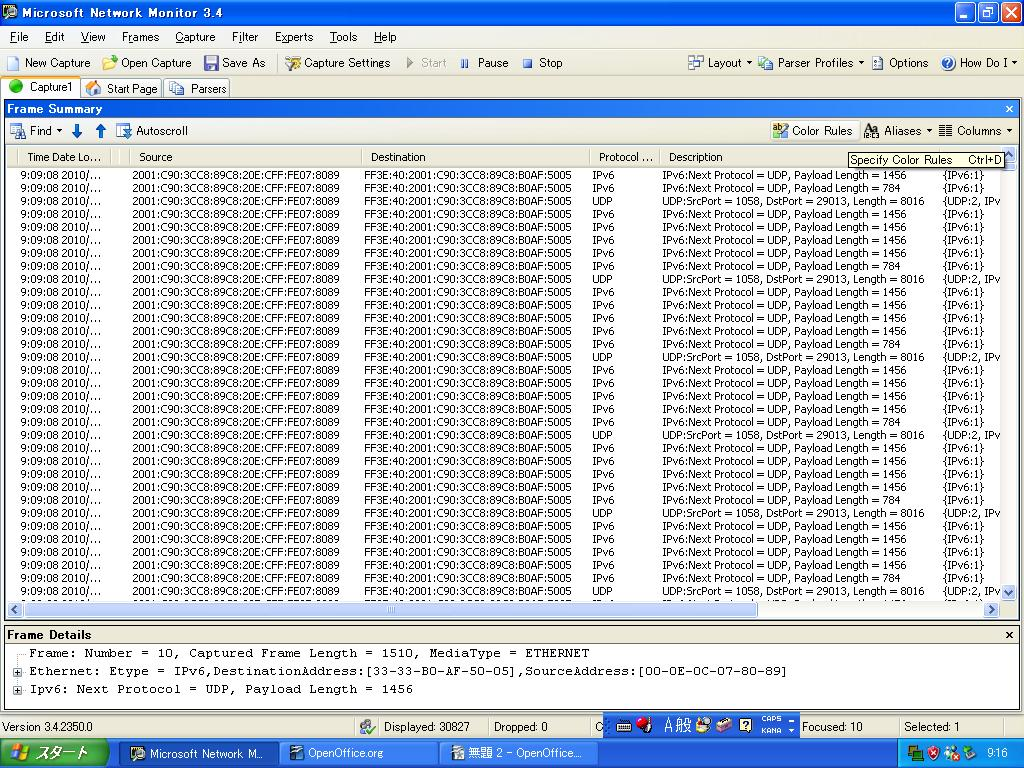This screenshot has height=768, width=1024.
Task: Click the Open Capture folder button
Action: click(x=147, y=63)
